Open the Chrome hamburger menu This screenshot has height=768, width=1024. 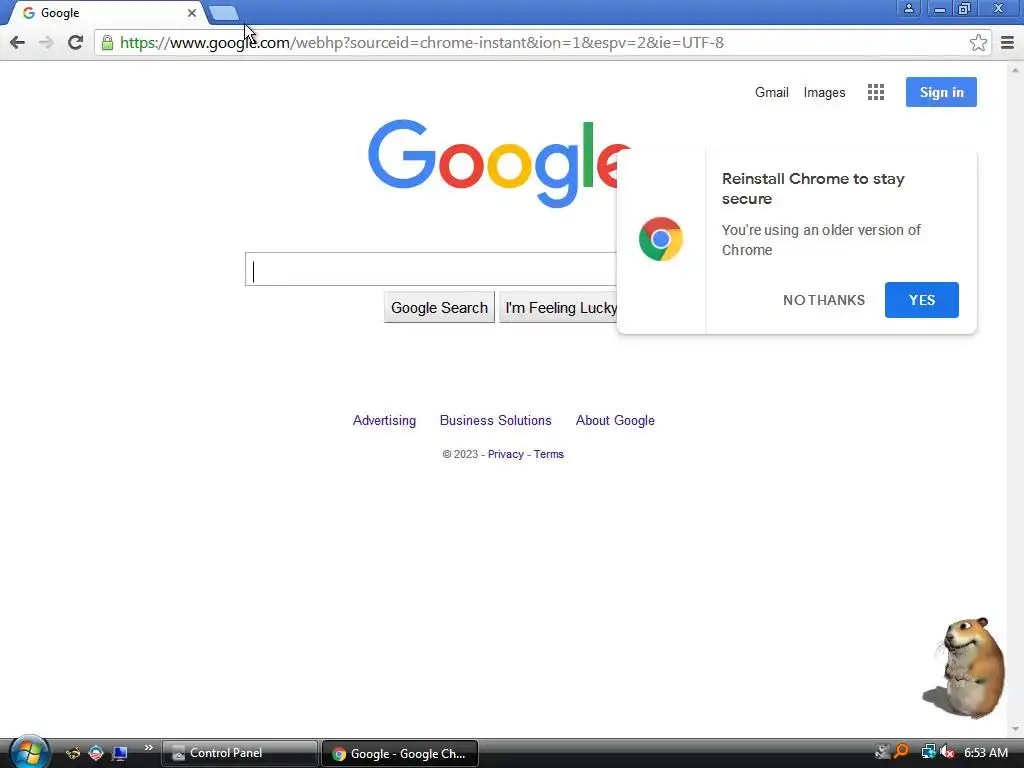tap(1007, 43)
